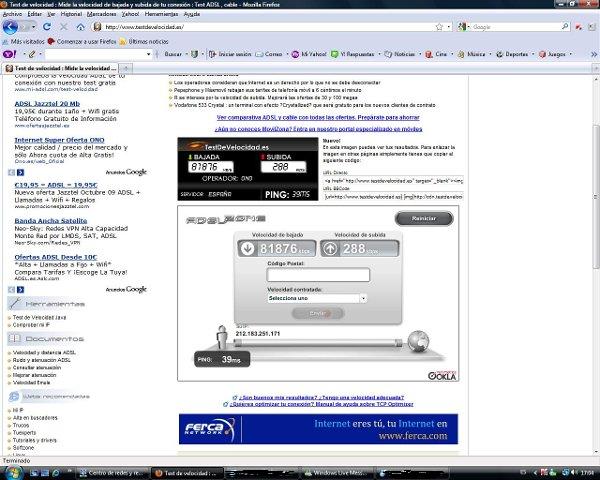Click the URL Directo code field

393,181
